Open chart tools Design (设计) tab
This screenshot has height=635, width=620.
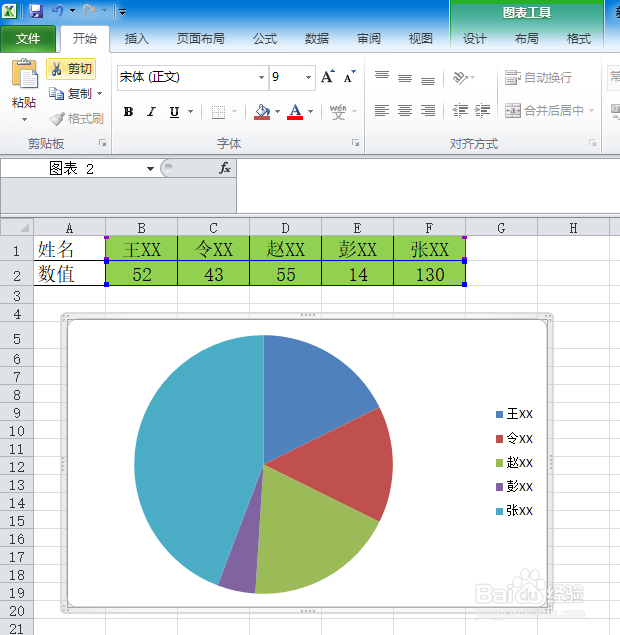475,39
